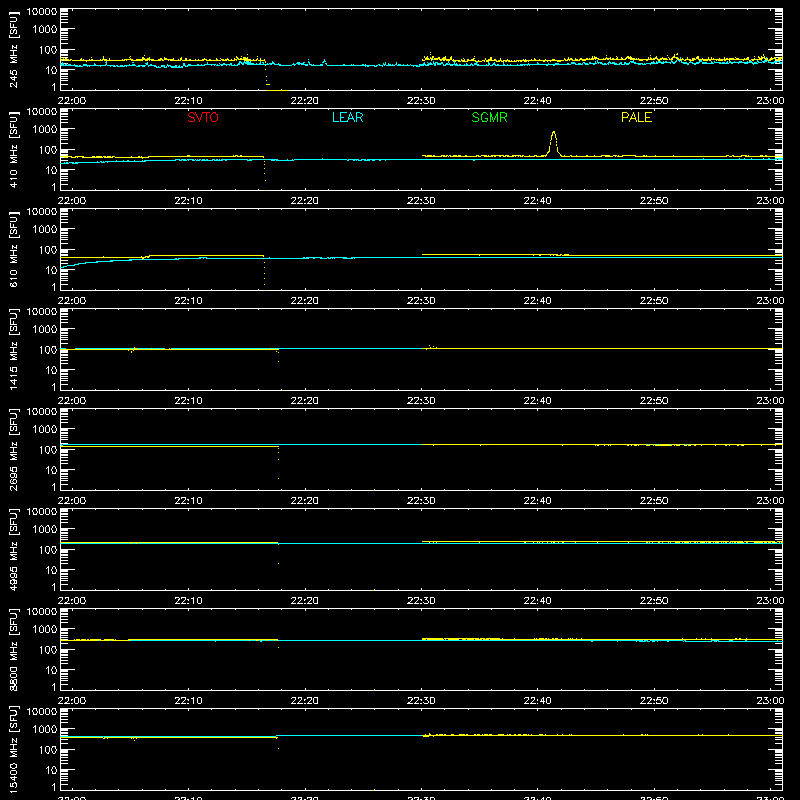
Task: Click 22:50 tick under the 245 MHz plot
Action: (654, 101)
